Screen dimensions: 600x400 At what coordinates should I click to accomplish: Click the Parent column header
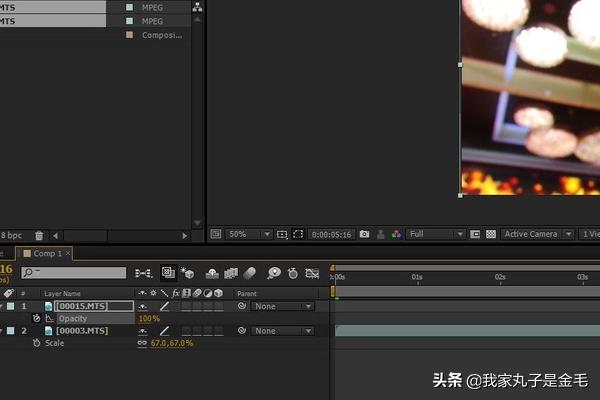coord(247,294)
